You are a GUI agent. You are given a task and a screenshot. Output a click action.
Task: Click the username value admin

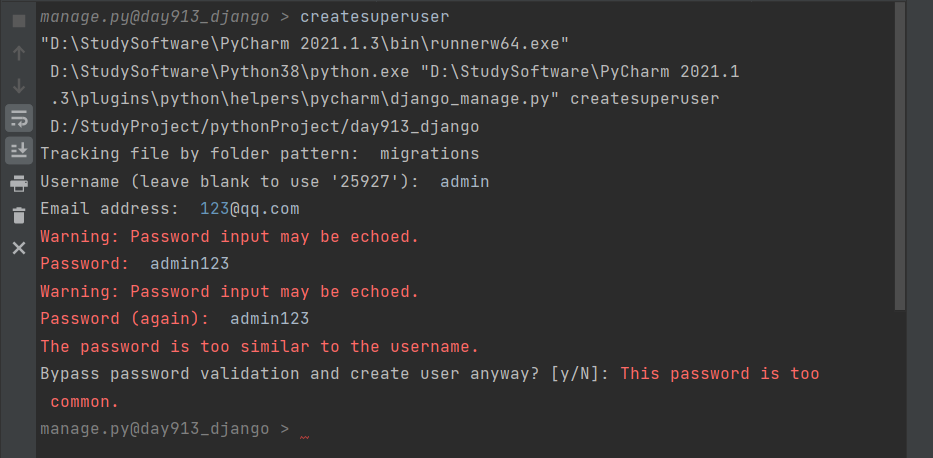[464, 182]
